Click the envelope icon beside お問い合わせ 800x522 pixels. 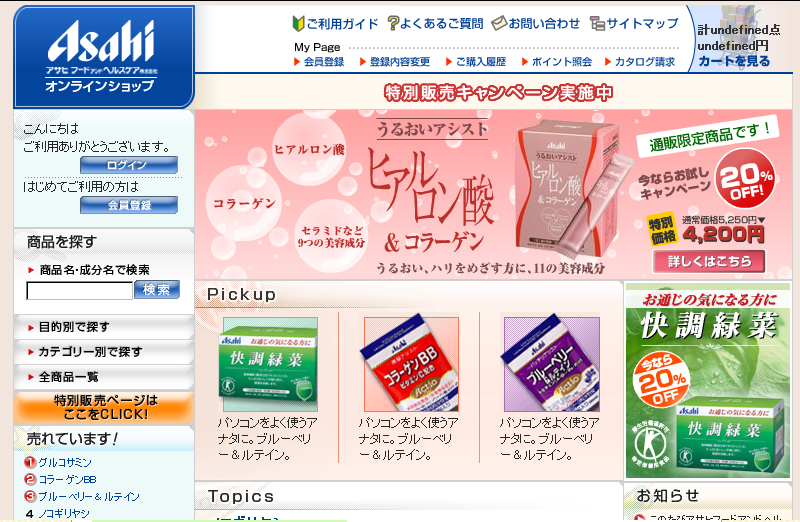click(x=498, y=23)
